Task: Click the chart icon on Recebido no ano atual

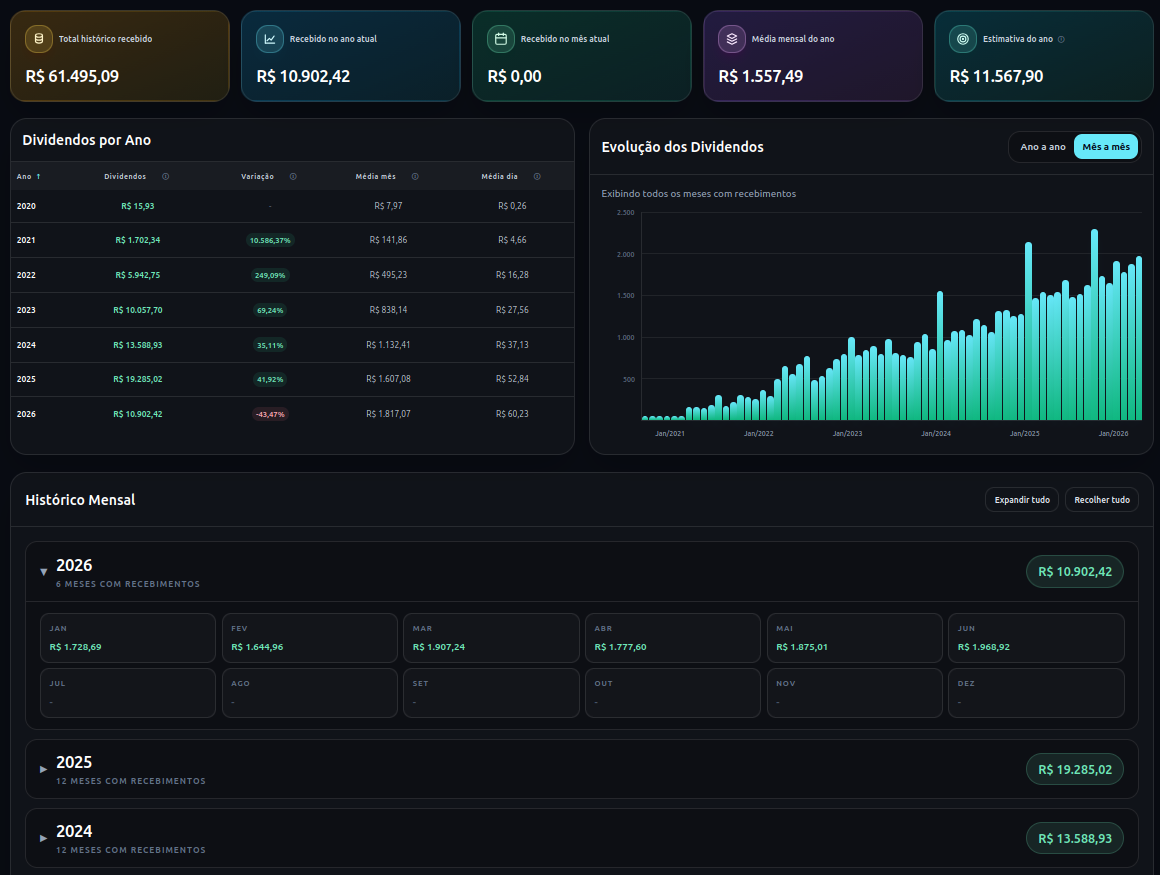Action: click(269, 39)
